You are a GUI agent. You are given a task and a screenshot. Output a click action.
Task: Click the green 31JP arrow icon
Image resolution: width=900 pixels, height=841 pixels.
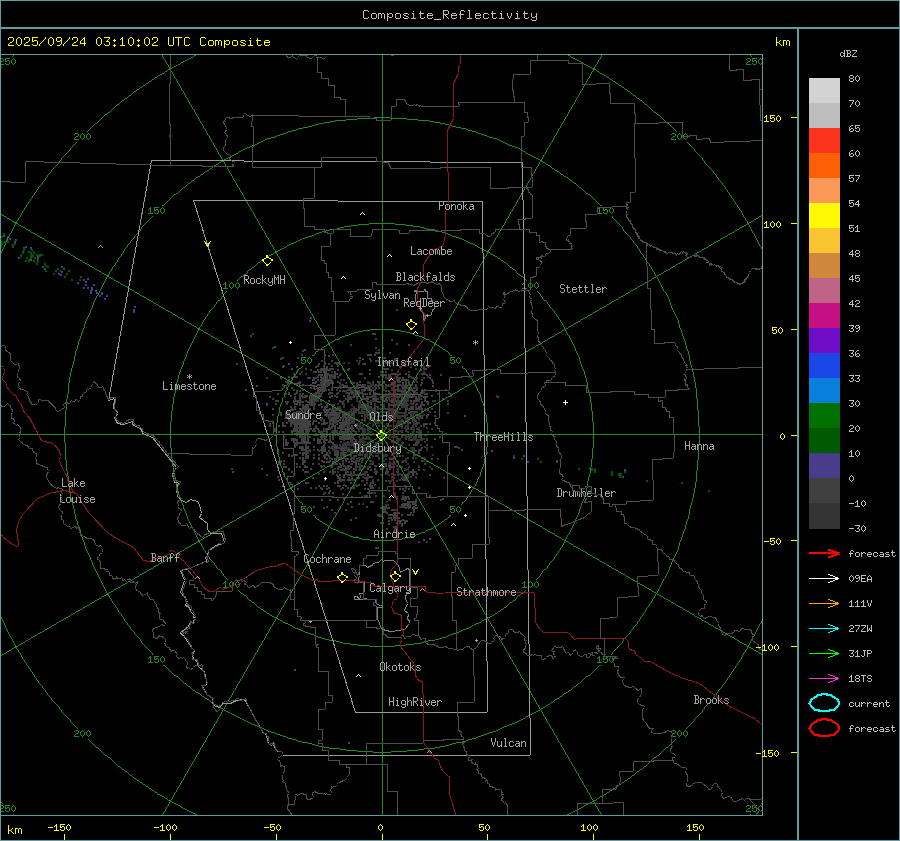(x=824, y=653)
